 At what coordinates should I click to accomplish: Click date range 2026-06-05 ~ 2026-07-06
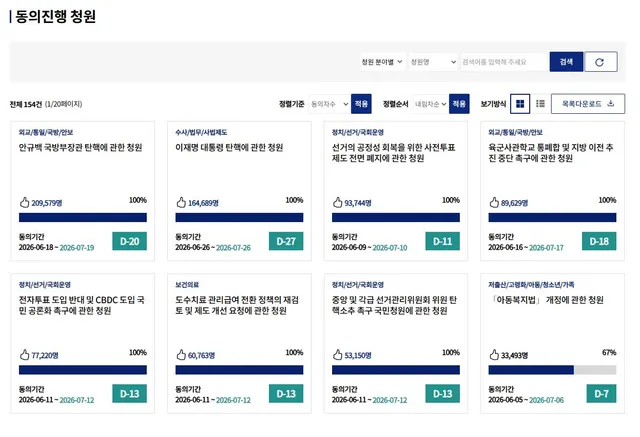pyautogui.click(x=526, y=400)
